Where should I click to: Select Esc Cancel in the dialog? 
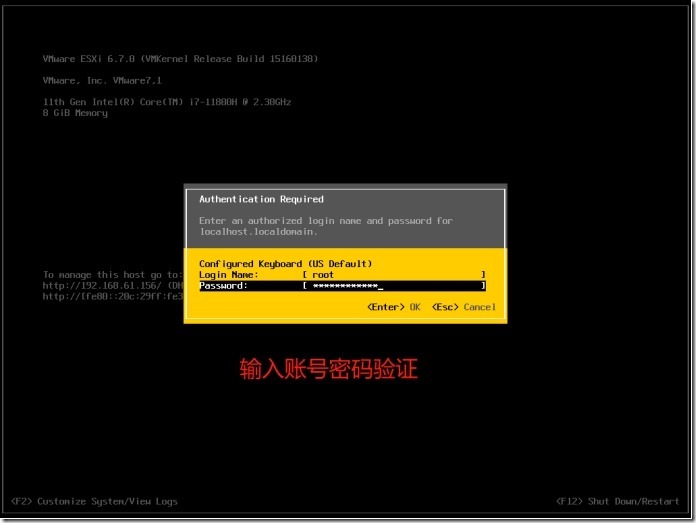pyautogui.click(x=464, y=307)
